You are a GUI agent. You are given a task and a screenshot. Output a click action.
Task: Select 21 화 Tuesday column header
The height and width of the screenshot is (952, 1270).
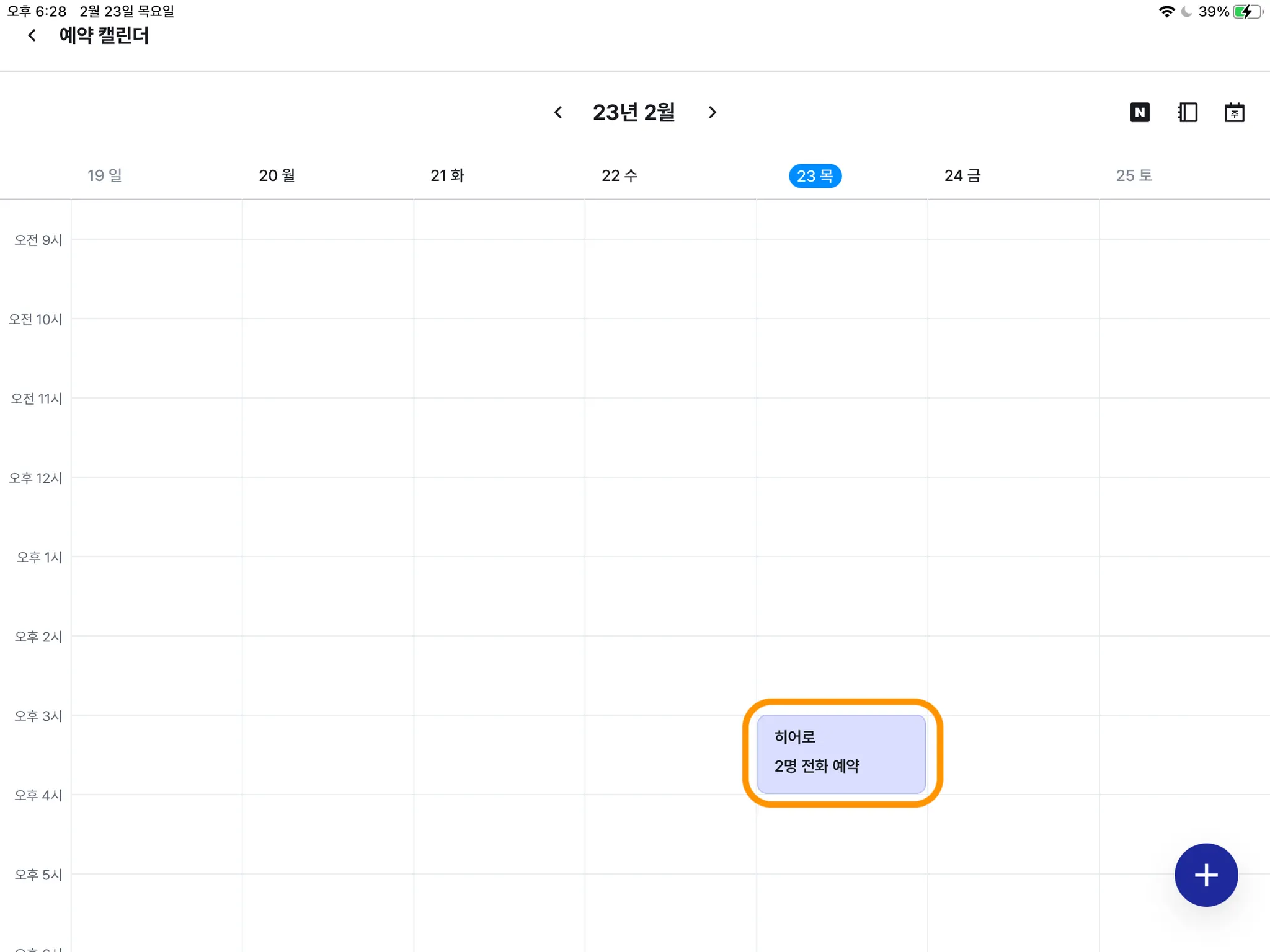(x=447, y=175)
